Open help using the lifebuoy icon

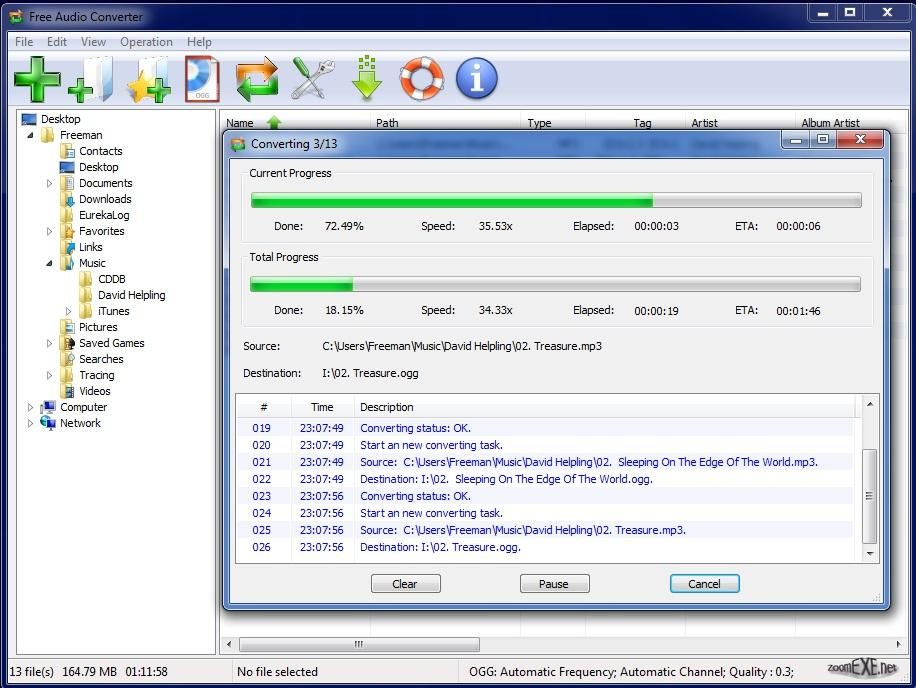[422, 79]
